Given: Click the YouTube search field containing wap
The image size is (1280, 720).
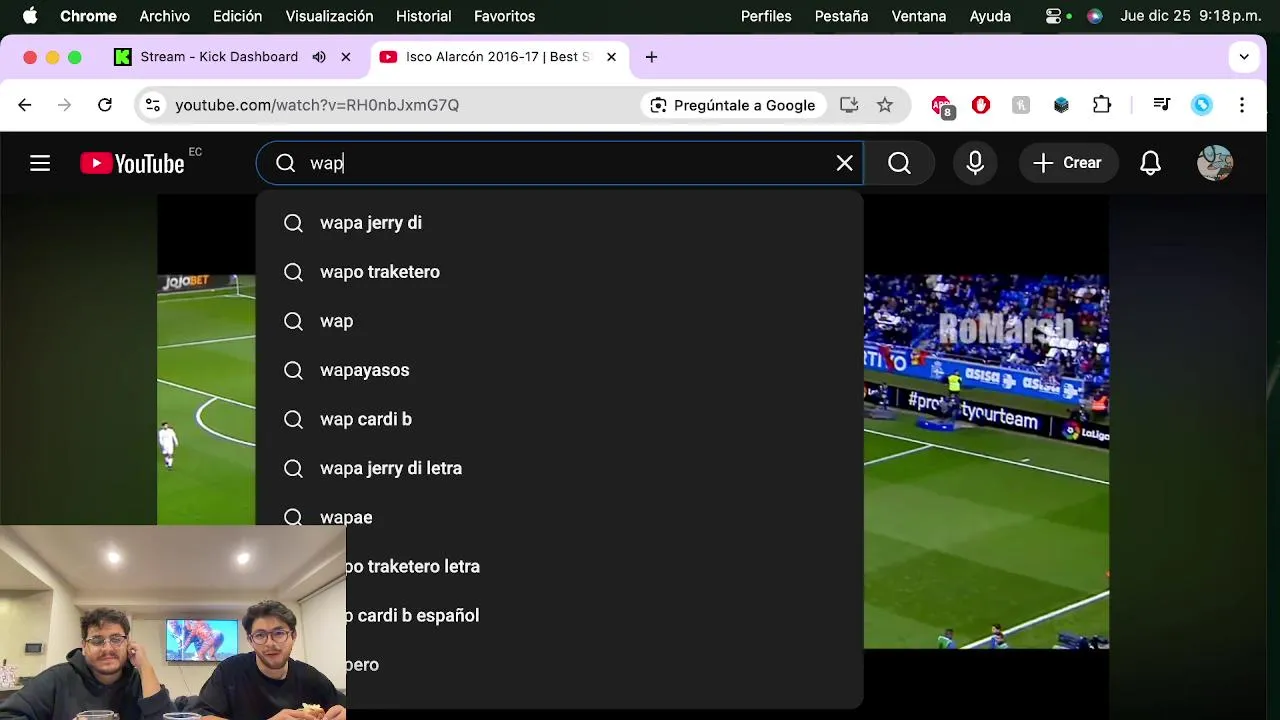Looking at the screenshot, I should 560,163.
